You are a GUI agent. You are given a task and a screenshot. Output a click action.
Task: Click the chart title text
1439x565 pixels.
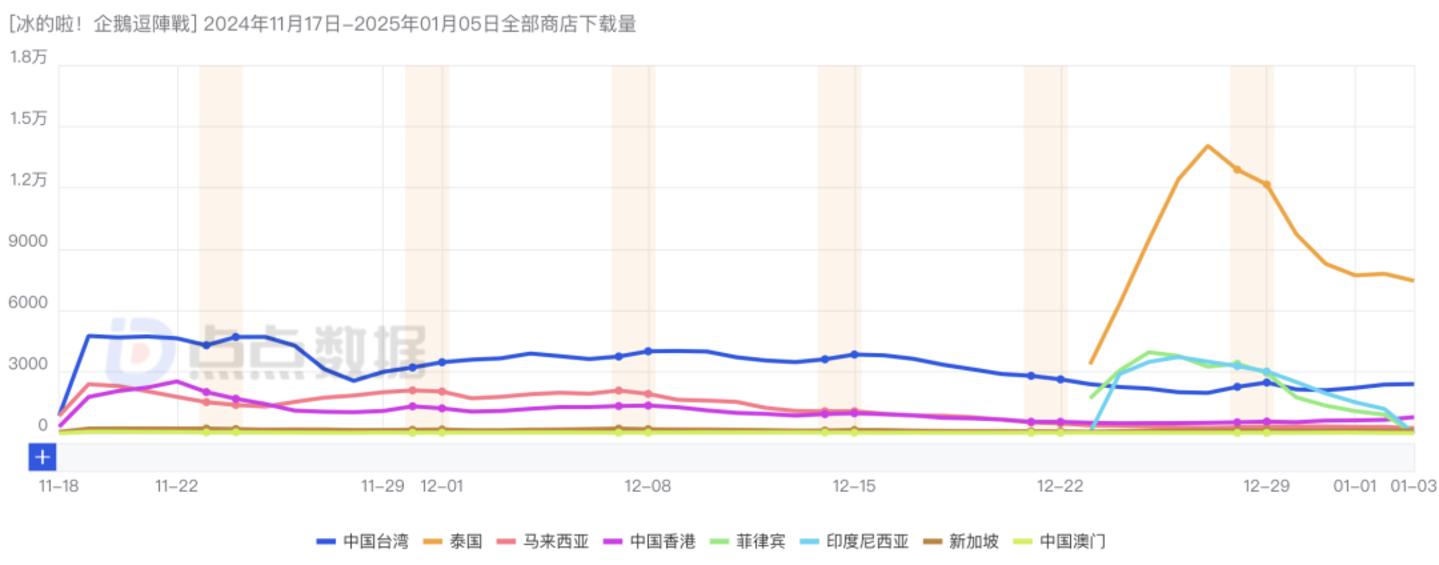(x=322, y=25)
